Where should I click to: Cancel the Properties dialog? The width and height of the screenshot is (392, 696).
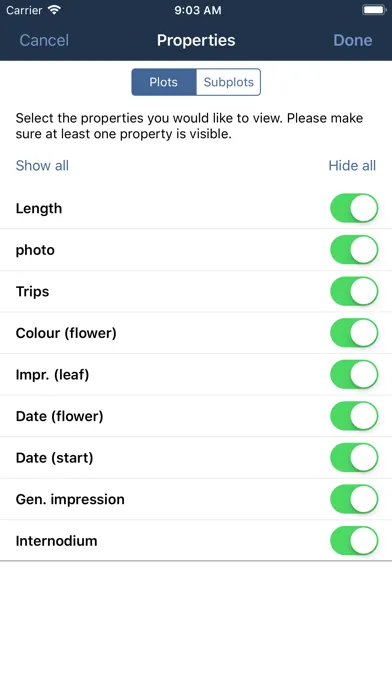(44, 40)
